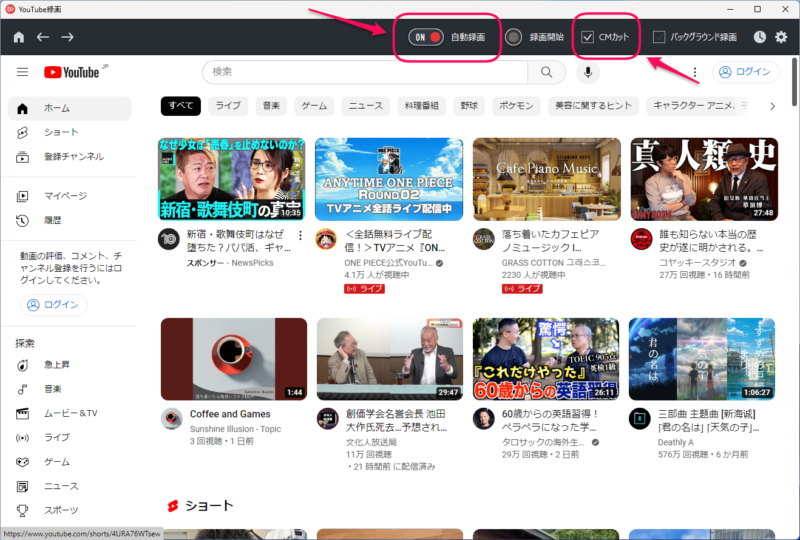Open the YouTube hamburger guide menu
The height and width of the screenshot is (540, 800).
[x=22, y=72]
